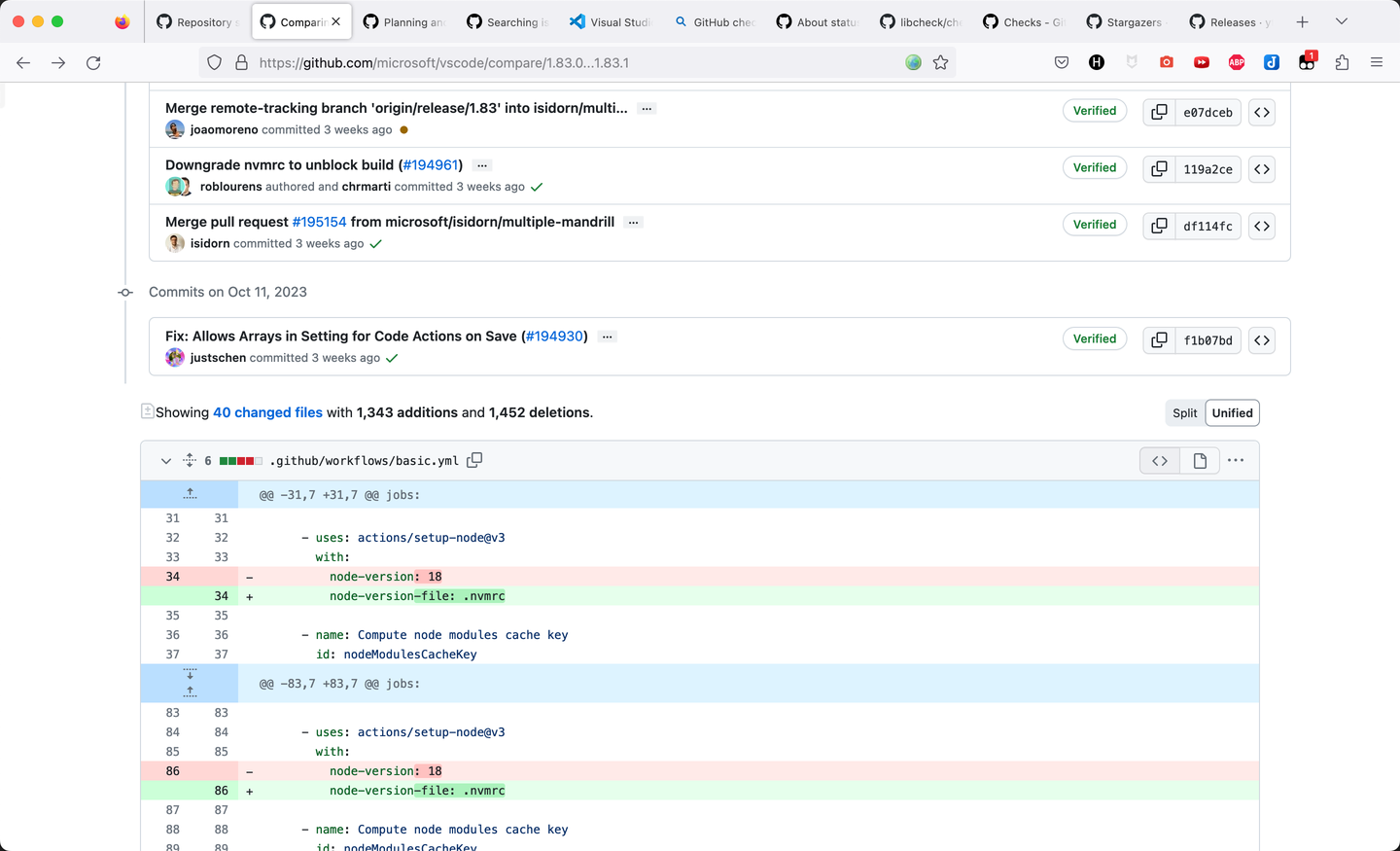
Task: Open Adblock Plus extension icon
Action: point(1237,62)
